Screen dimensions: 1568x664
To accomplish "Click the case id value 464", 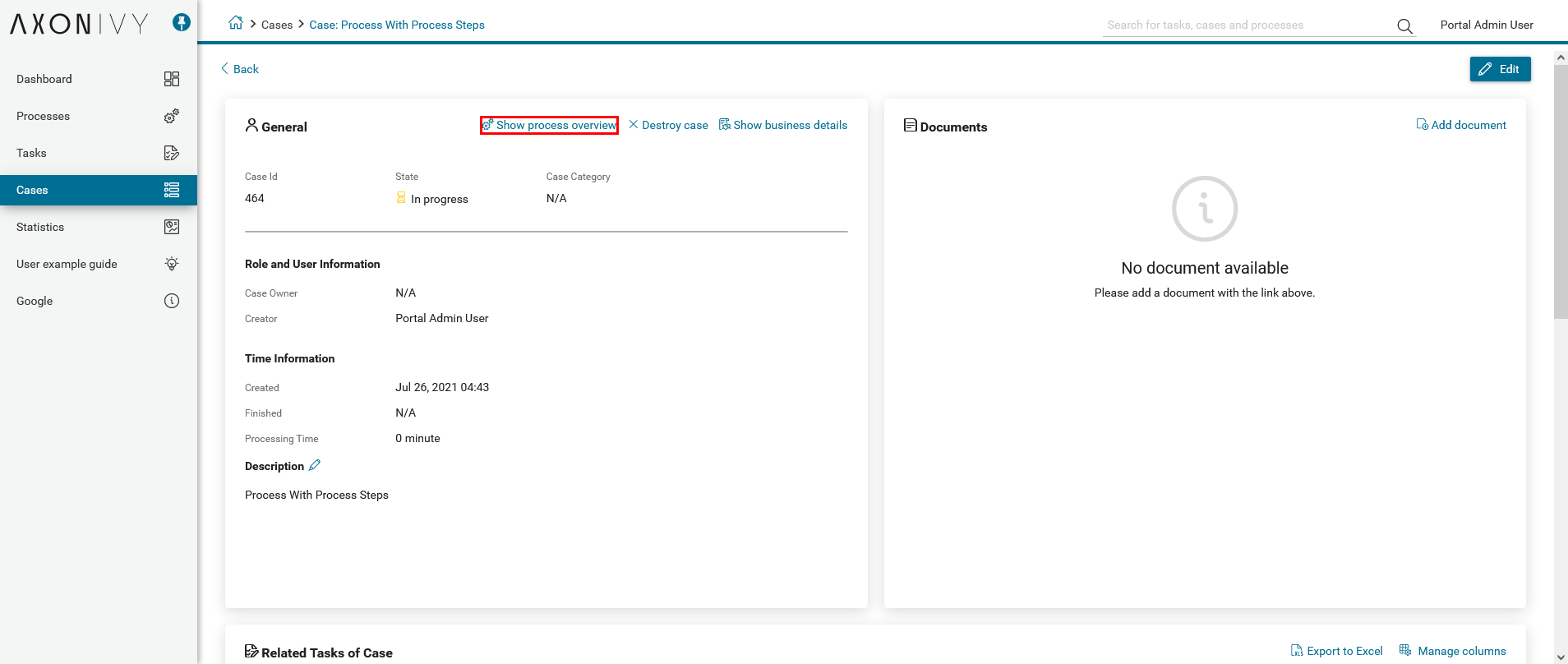I will tap(255, 198).
